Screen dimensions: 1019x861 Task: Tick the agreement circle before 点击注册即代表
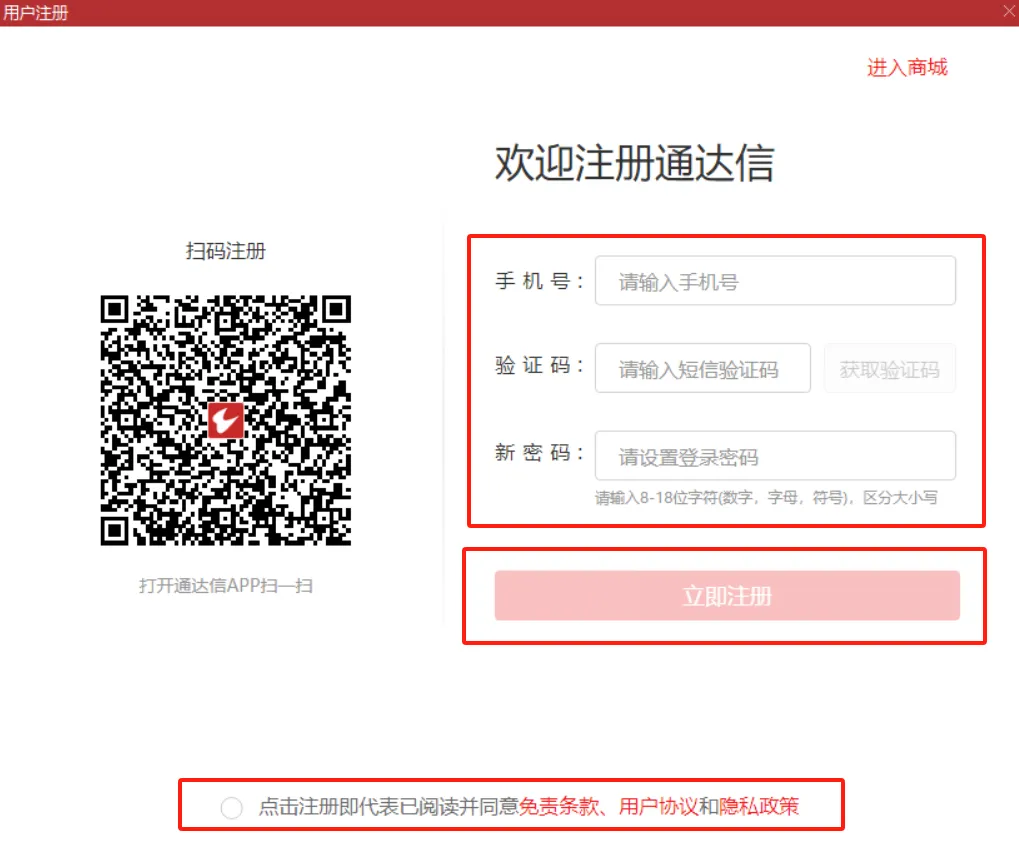(231, 808)
